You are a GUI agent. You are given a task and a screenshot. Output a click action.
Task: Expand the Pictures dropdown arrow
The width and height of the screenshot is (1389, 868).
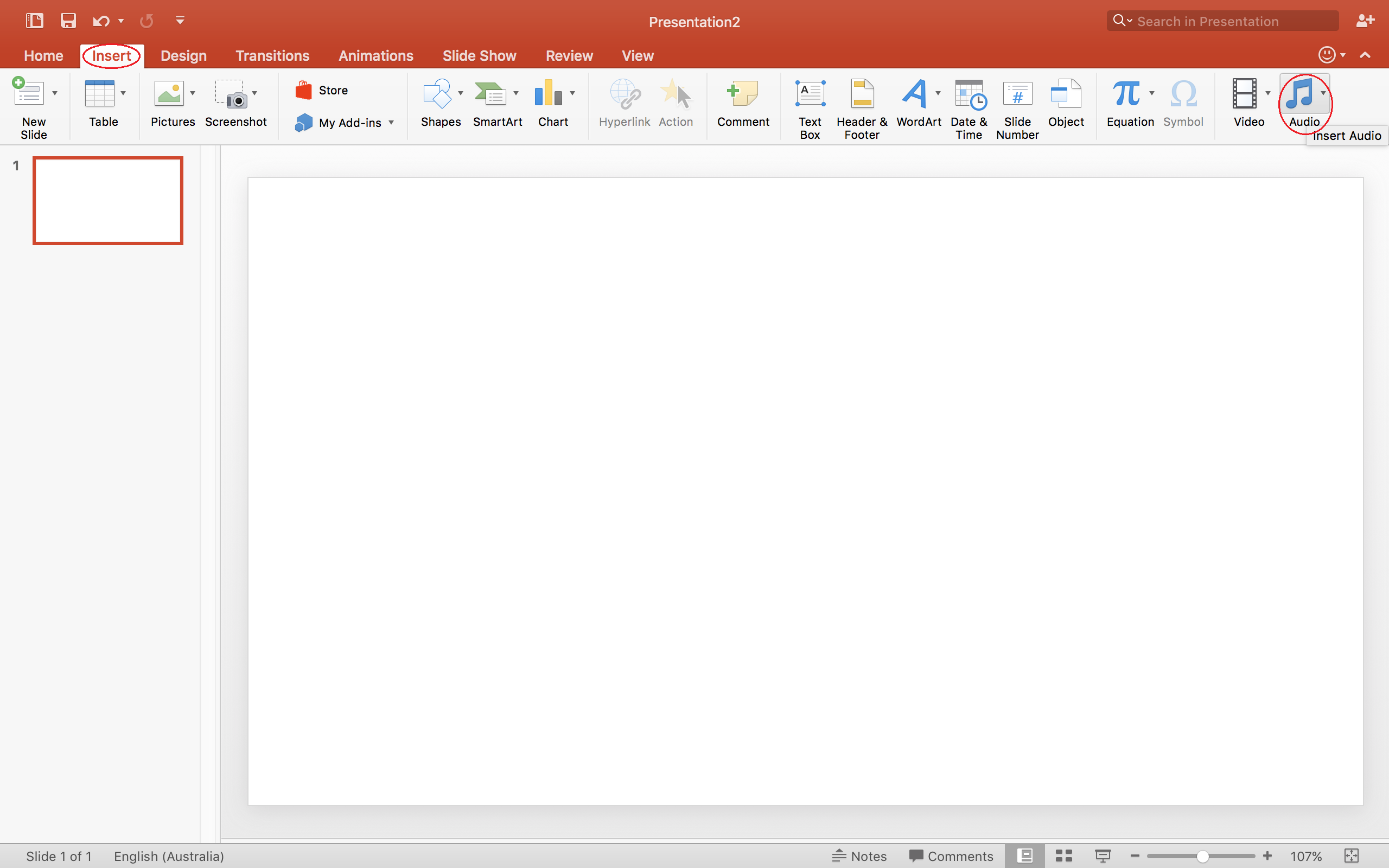click(x=193, y=93)
